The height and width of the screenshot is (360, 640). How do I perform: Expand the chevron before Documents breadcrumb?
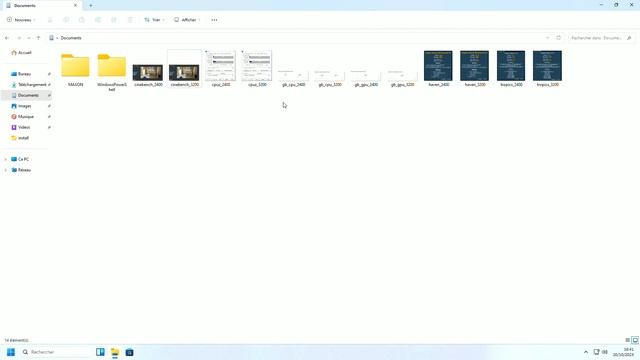pyautogui.click(x=57, y=38)
